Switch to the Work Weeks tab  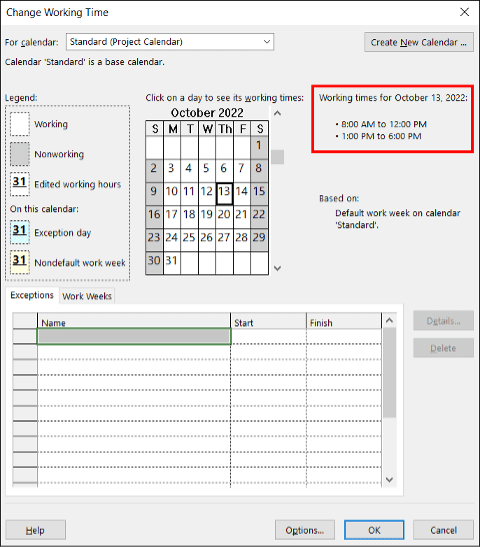click(87, 296)
